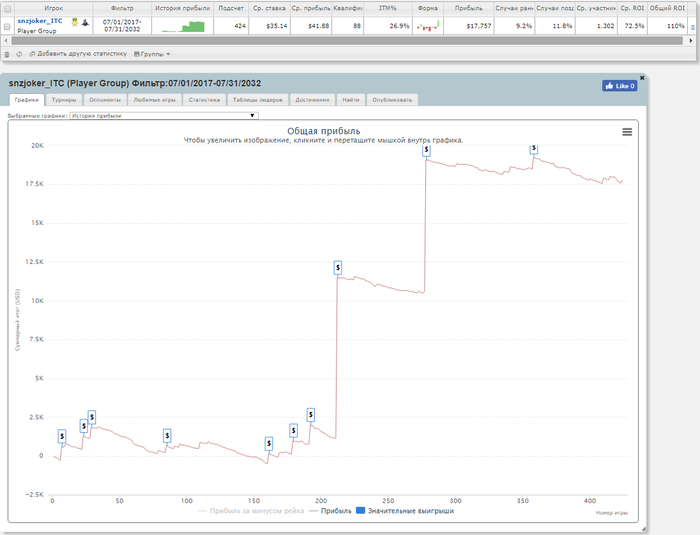700x535 pixels.
Task: Click the star medal icon beside snzjoker_ITC
Action: [x=75, y=22]
